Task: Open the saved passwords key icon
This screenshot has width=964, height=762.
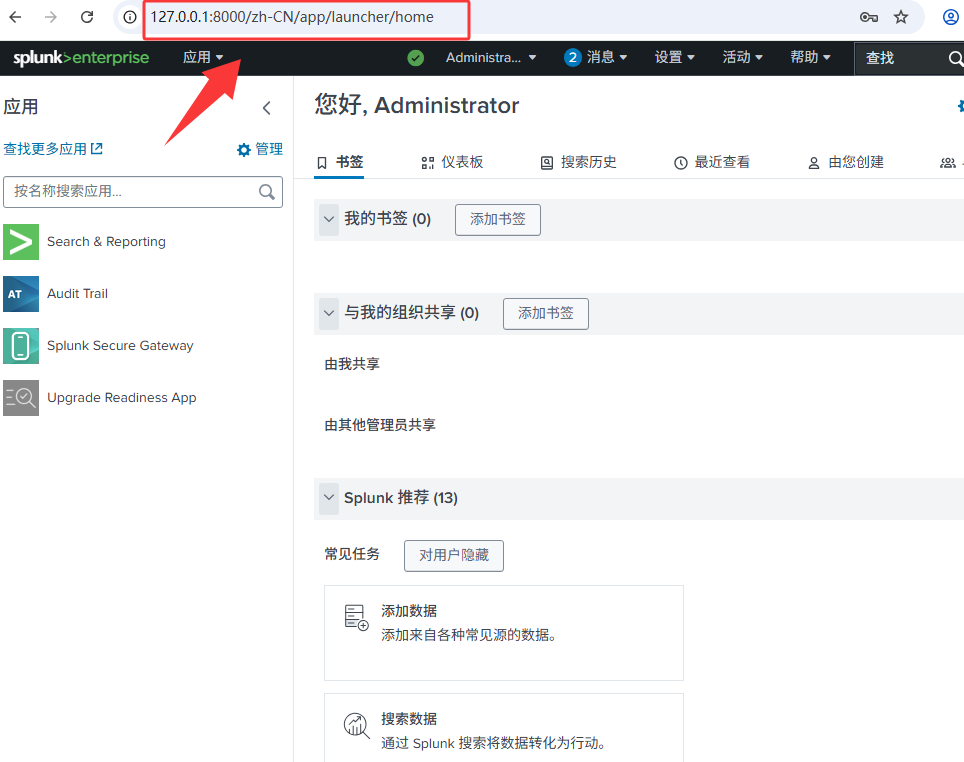Action: (x=868, y=17)
